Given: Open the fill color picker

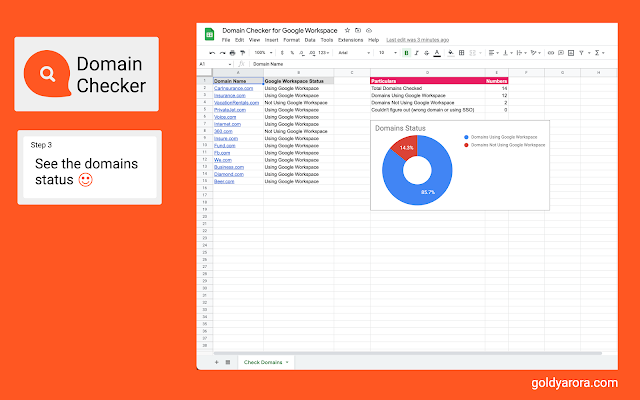Looking at the screenshot, I should [451, 53].
